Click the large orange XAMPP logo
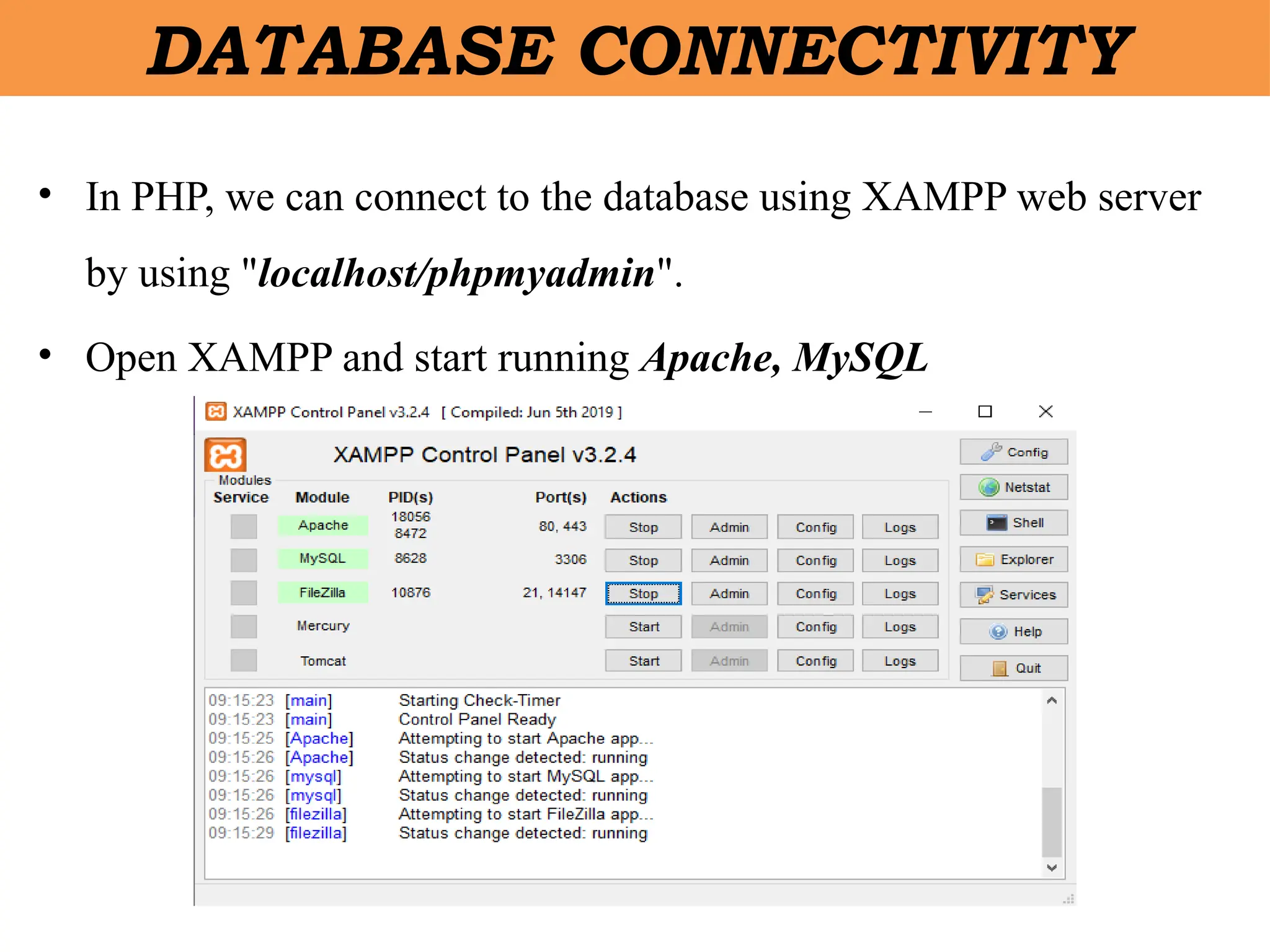Image resolution: width=1270 pixels, height=952 pixels. (x=225, y=456)
